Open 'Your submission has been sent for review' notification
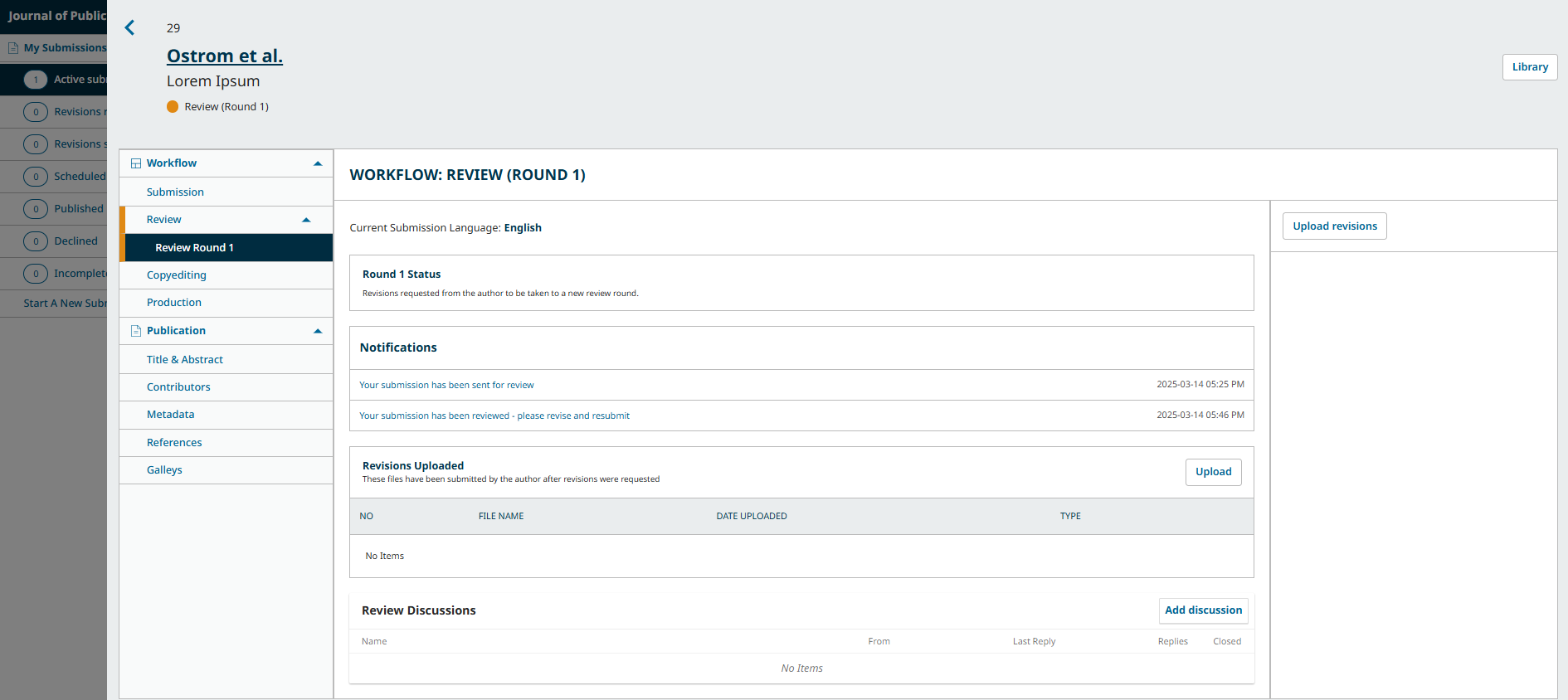The height and width of the screenshot is (700, 1568). 446,385
